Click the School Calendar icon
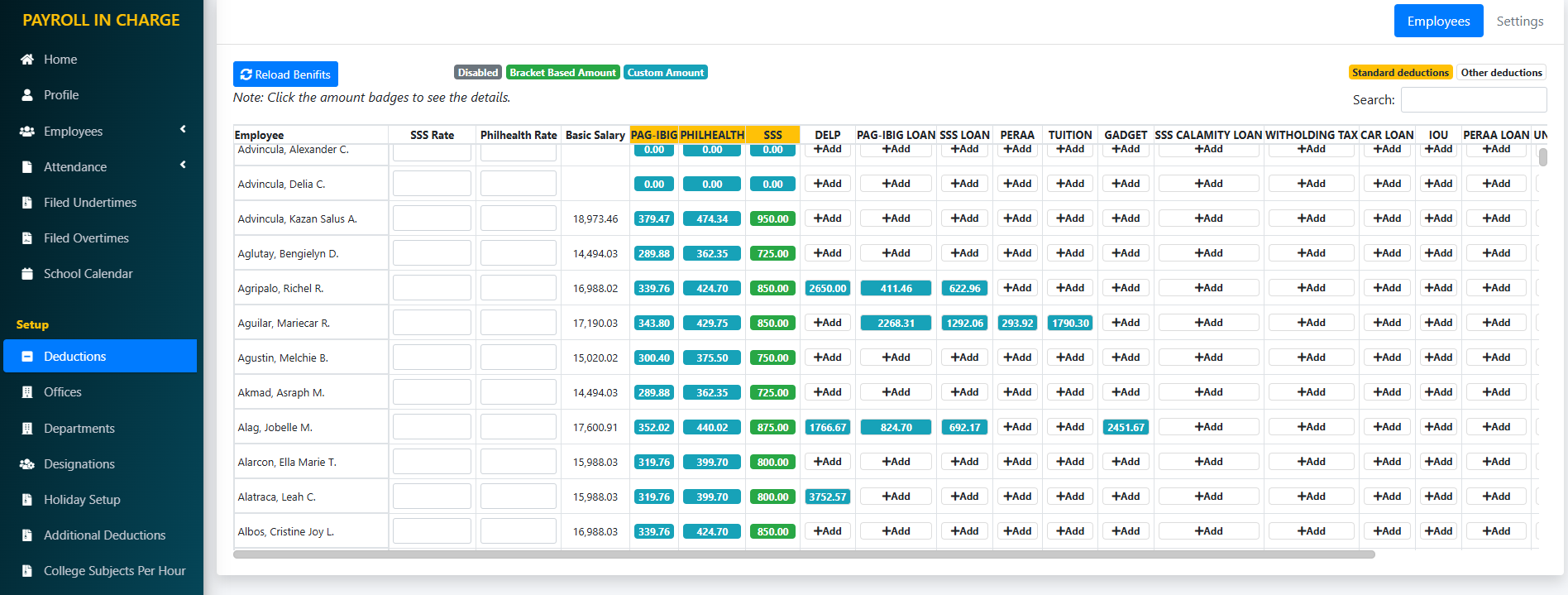Viewport: 1568px width, 595px height. point(27,274)
